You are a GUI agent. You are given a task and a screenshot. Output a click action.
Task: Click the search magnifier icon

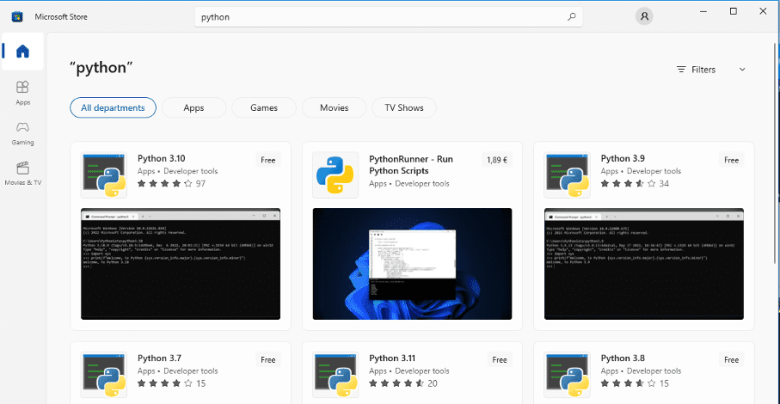point(572,17)
